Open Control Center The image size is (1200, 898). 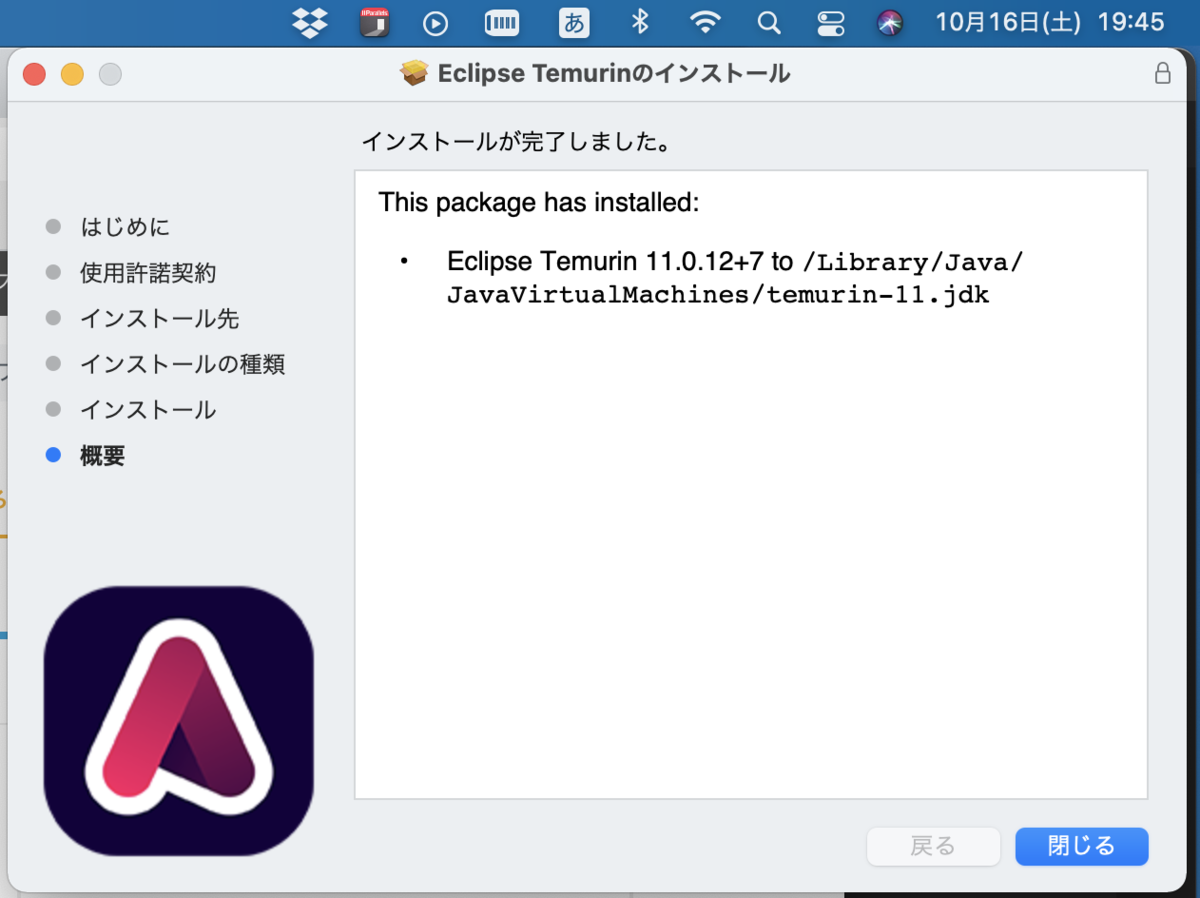tap(831, 23)
